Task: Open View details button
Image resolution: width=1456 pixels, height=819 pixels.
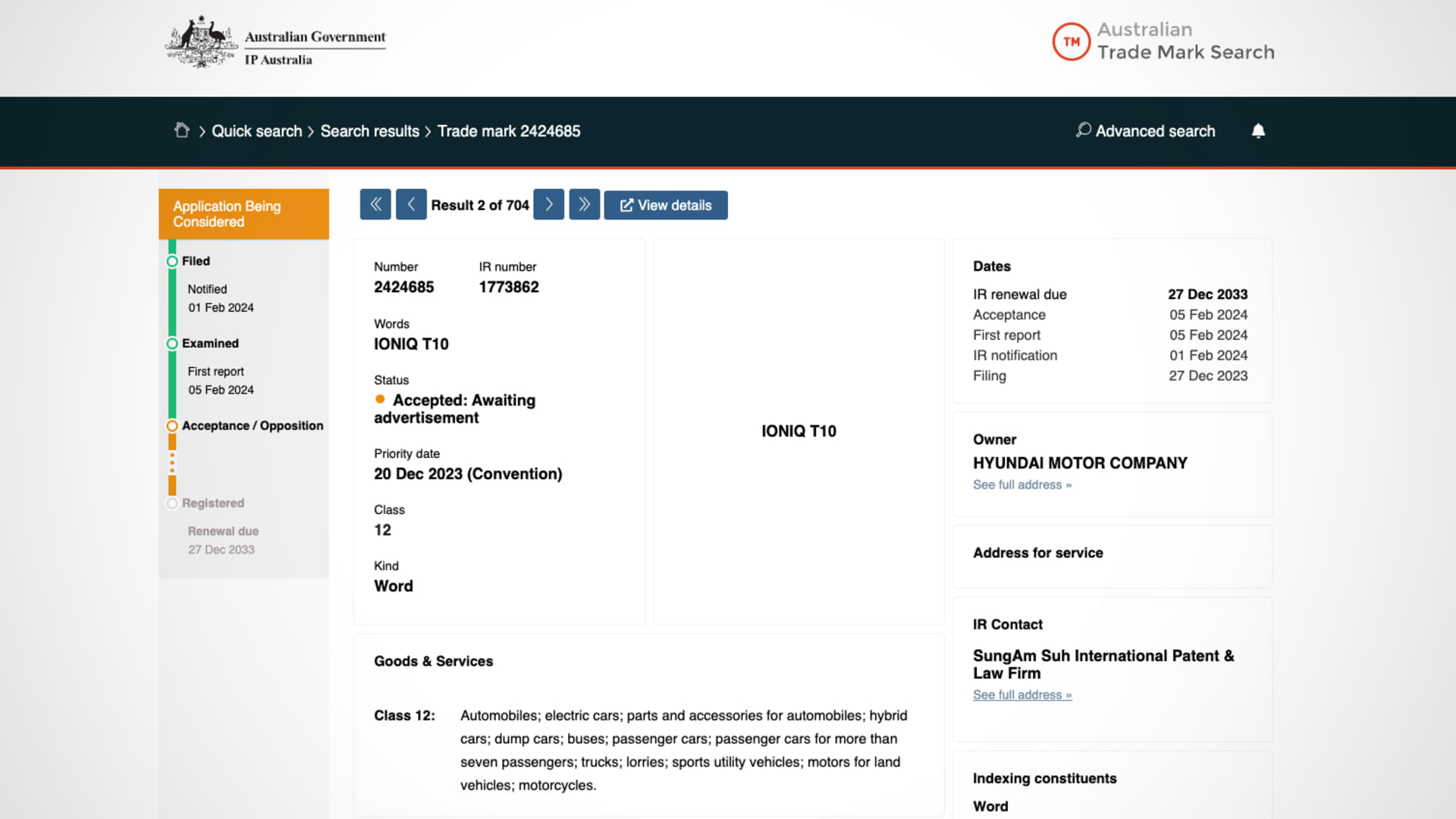Action: [666, 206]
